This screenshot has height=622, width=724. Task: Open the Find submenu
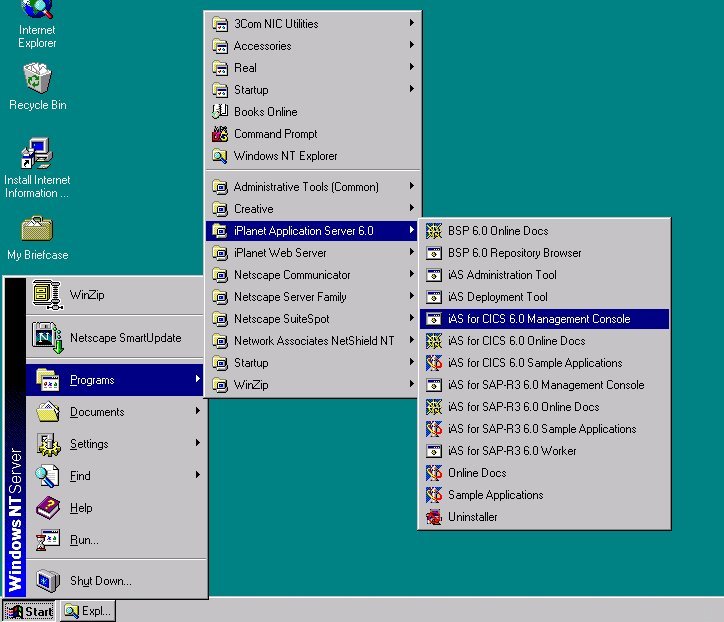pyautogui.click(x=115, y=476)
